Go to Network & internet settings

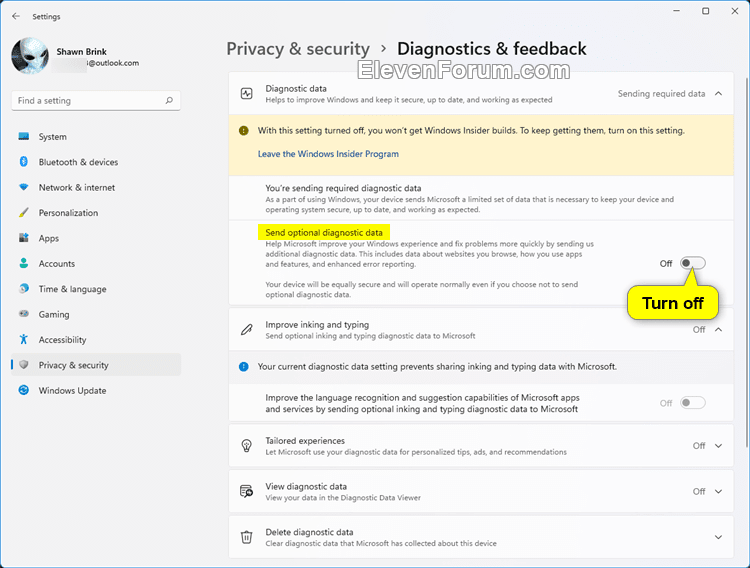(77, 188)
